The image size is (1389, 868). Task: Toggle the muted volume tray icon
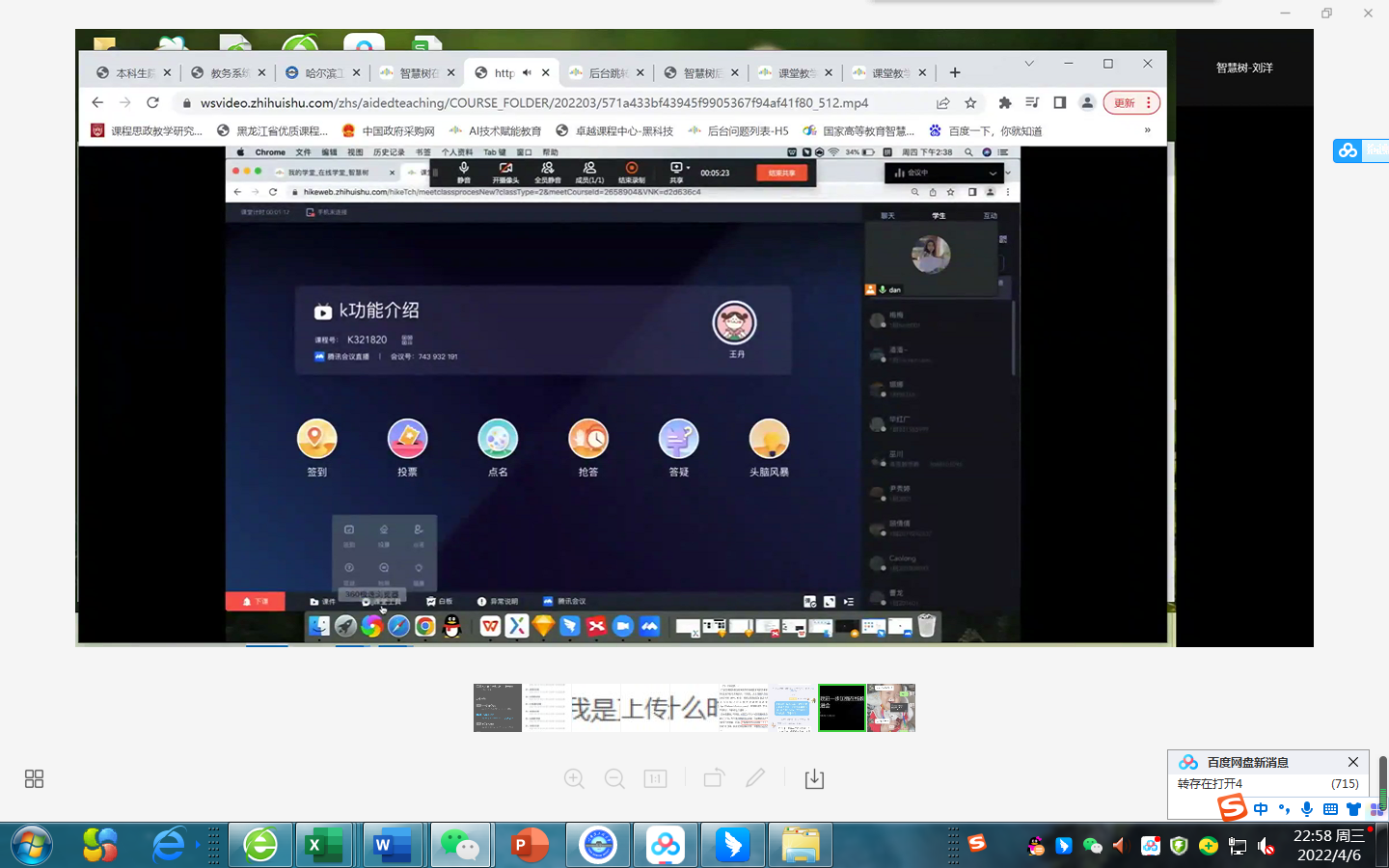1266,847
